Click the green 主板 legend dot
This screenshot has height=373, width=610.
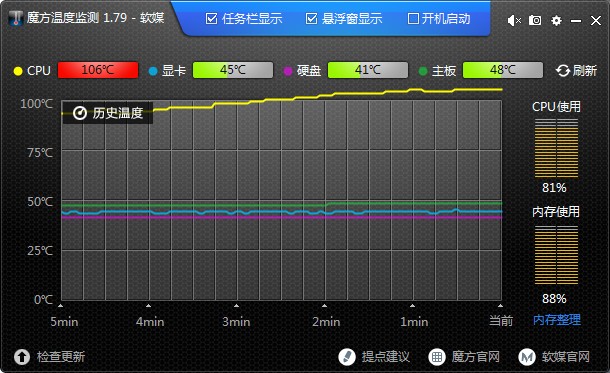click(423, 71)
